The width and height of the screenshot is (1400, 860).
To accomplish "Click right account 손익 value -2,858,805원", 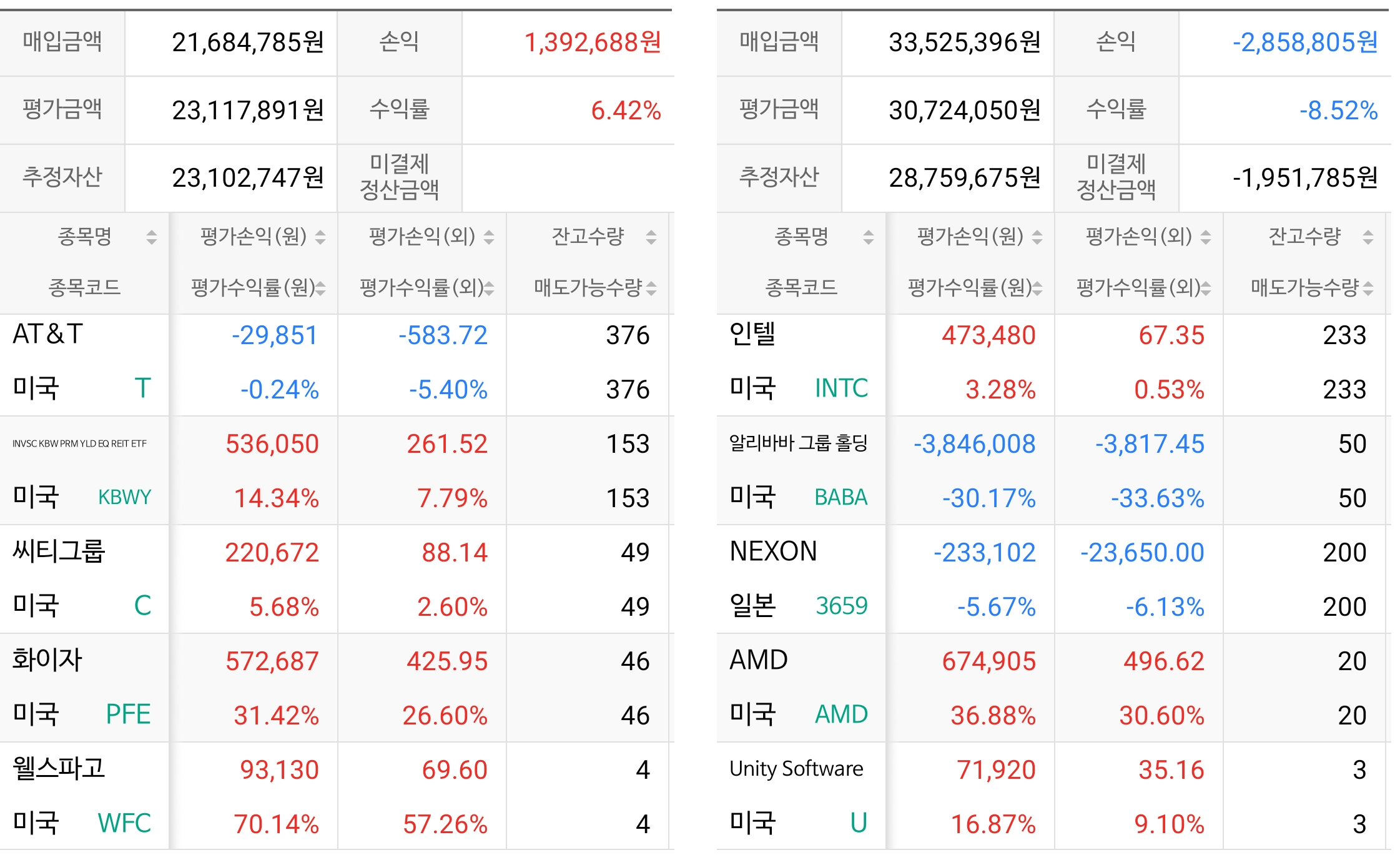I will tap(1305, 42).
